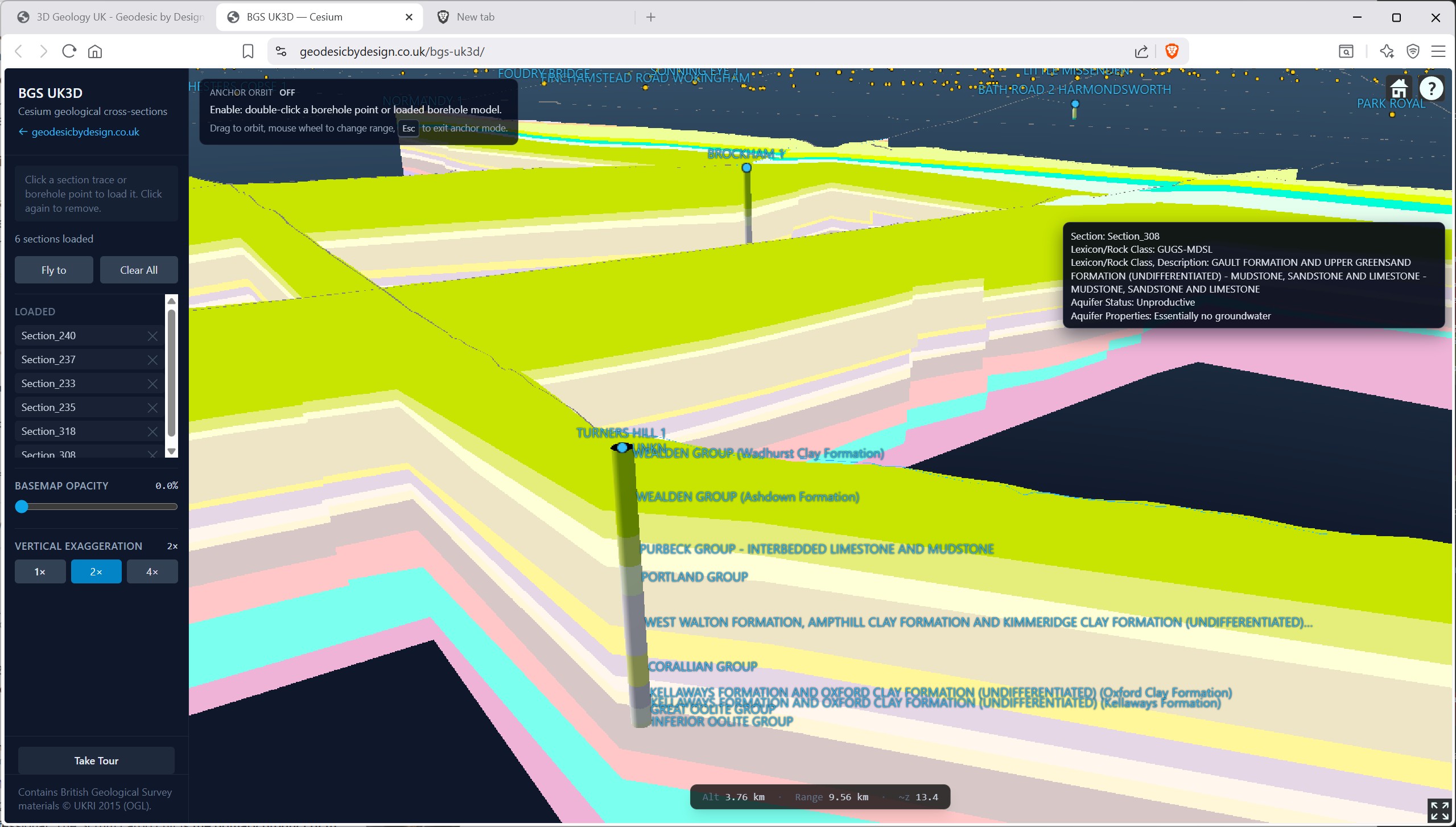Set vertical exaggeration to 4×

(x=152, y=571)
